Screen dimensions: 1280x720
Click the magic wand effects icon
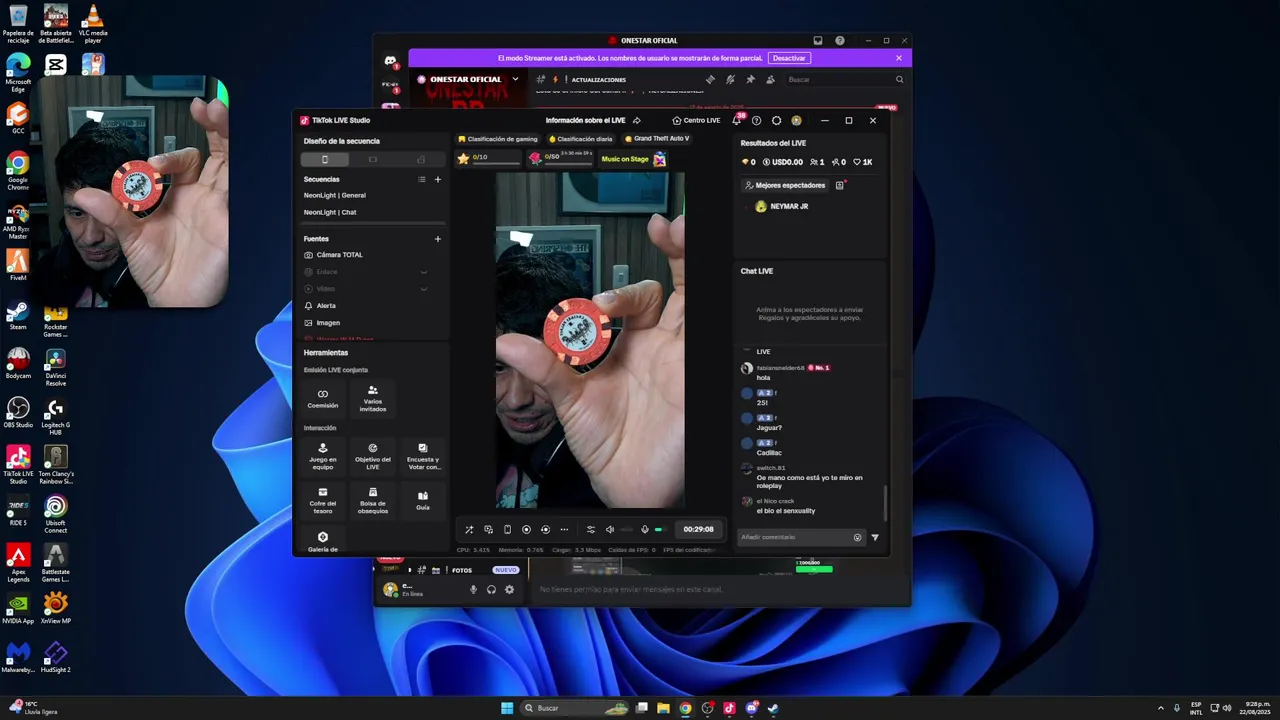coord(469,529)
